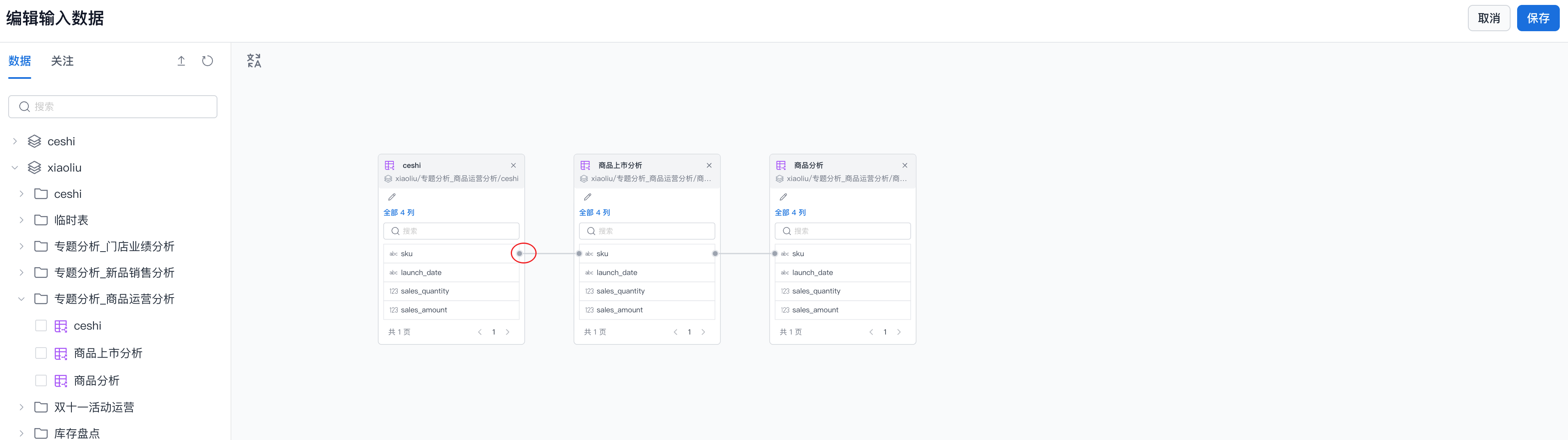Screen dimensions: 1568x440
Task: Select the 数据 tab
Action: (19, 61)
